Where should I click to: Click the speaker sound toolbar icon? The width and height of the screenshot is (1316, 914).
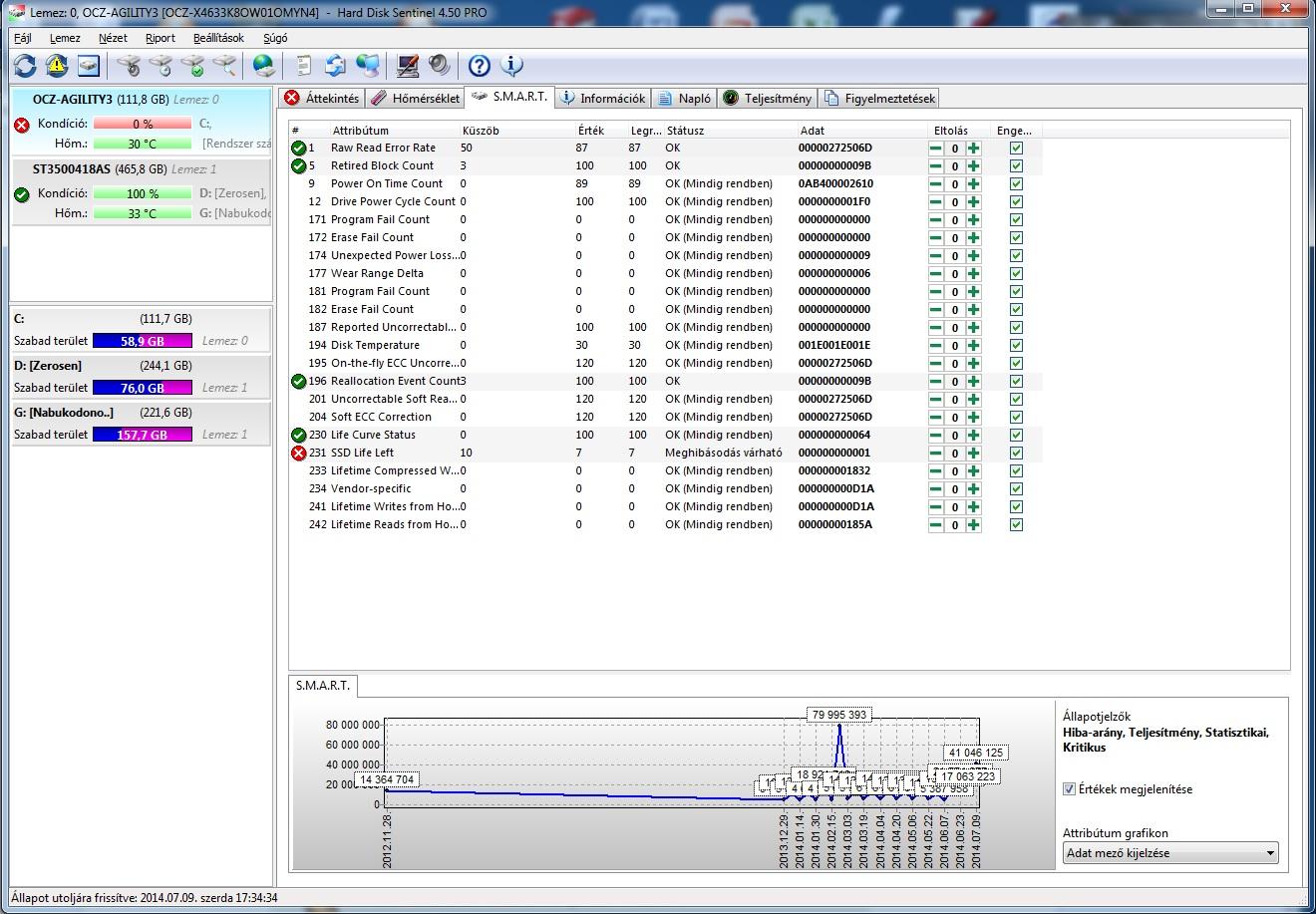pyautogui.click(x=440, y=66)
